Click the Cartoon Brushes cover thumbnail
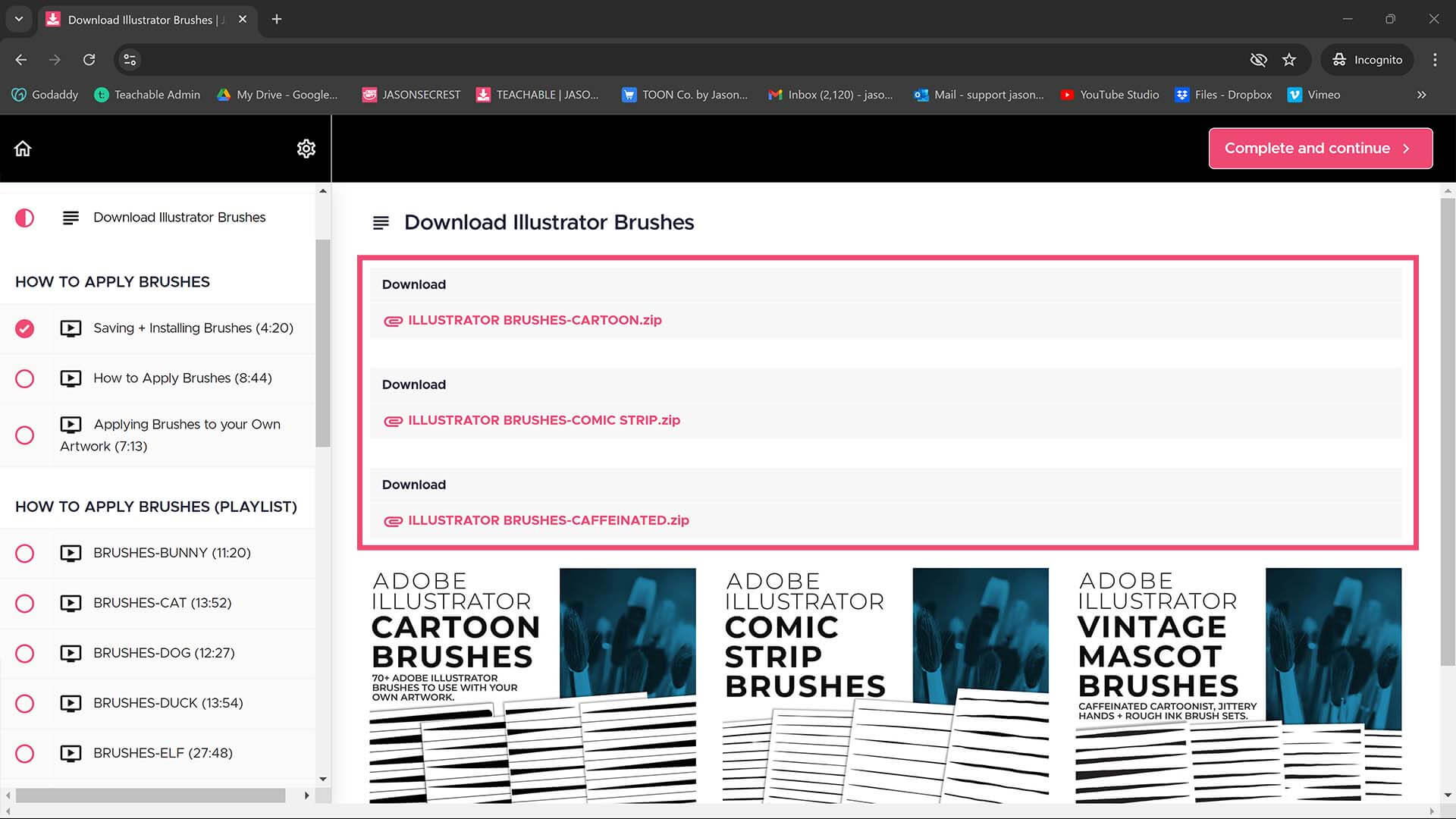The width and height of the screenshot is (1456, 819). coord(532,686)
